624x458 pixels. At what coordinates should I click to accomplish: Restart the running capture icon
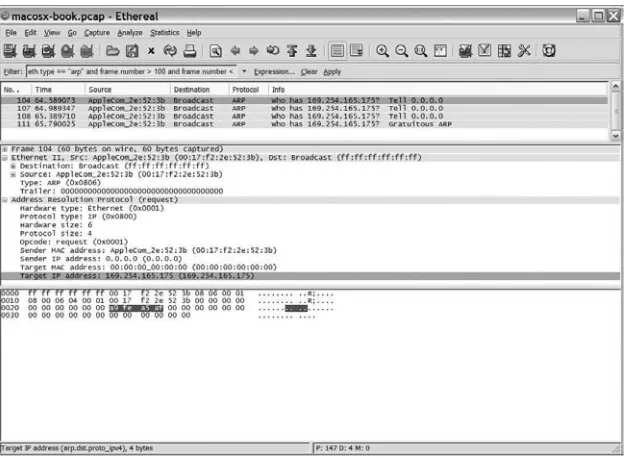tap(87, 51)
